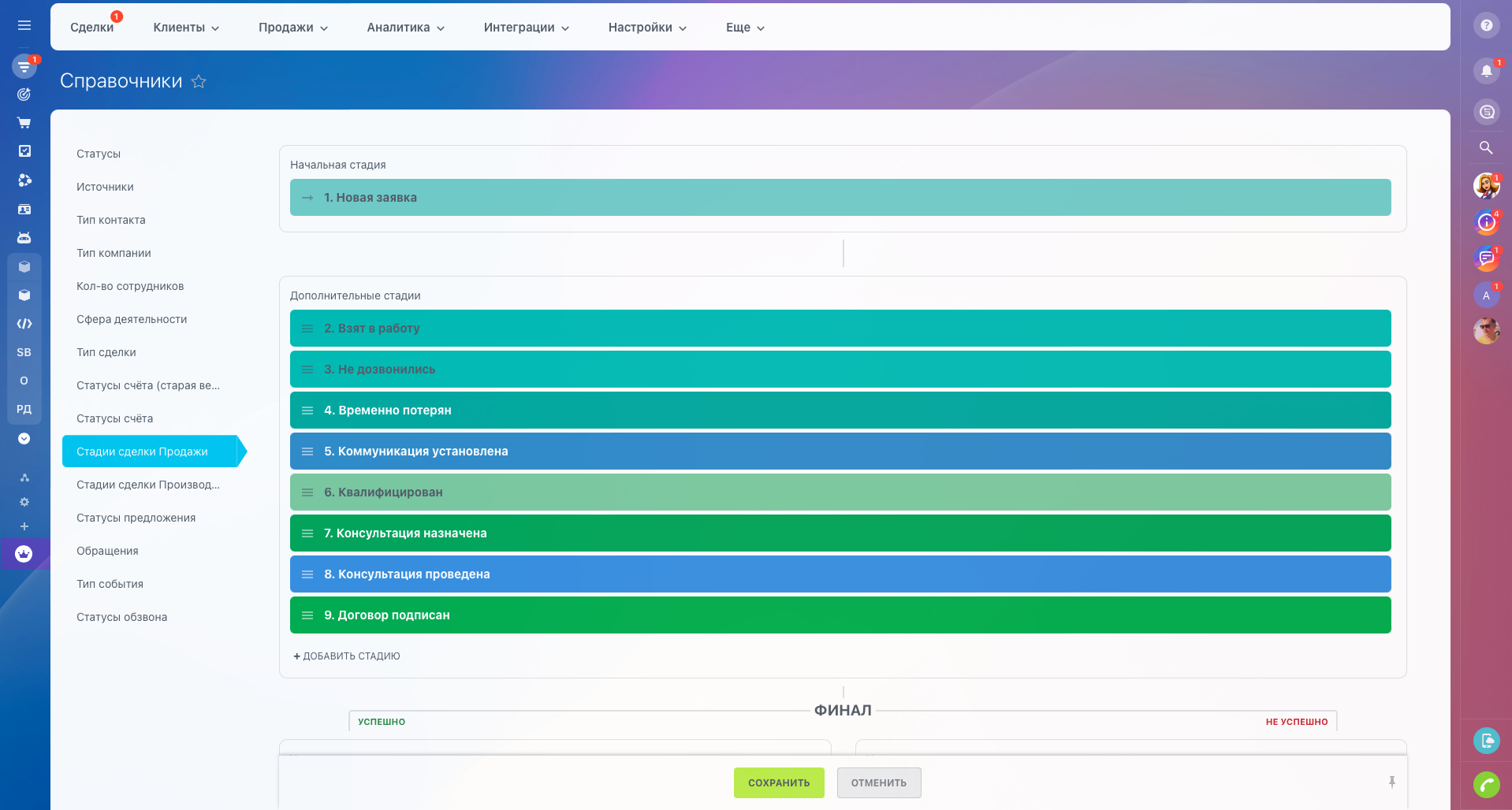1512x810 pixels.
Task: Expand the Клиенты dropdown menu
Action: coord(186,28)
